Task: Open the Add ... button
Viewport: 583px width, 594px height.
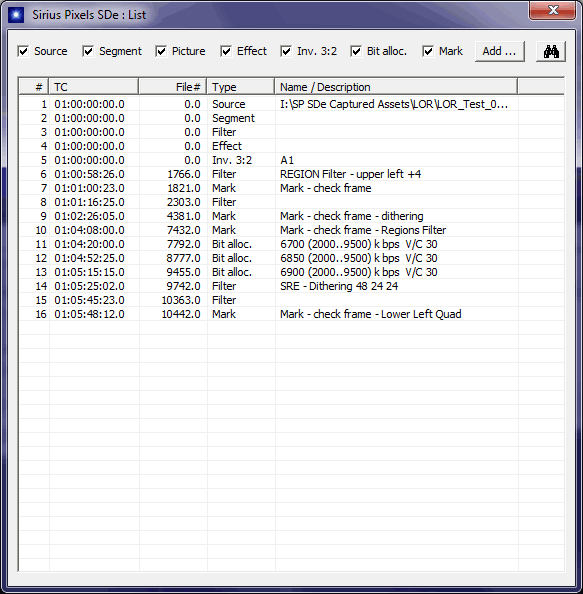Action: tap(500, 51)
